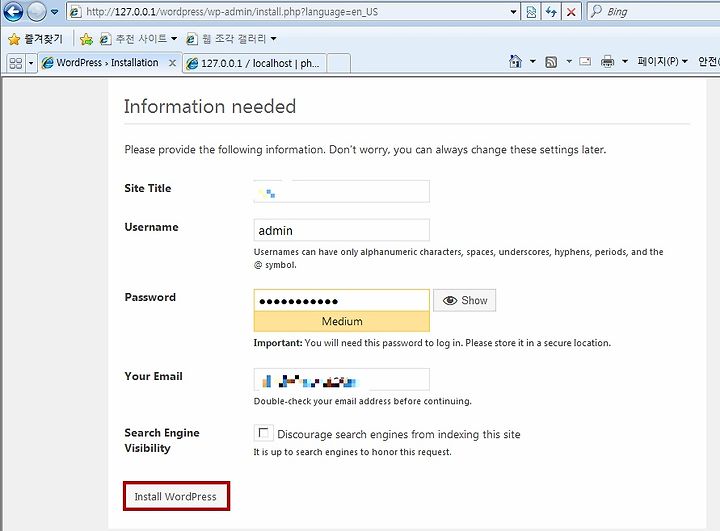This screenshot has width=720, height=531.
Task: Close the WordPress Installation tab
Action: click(x=172, y=63)
